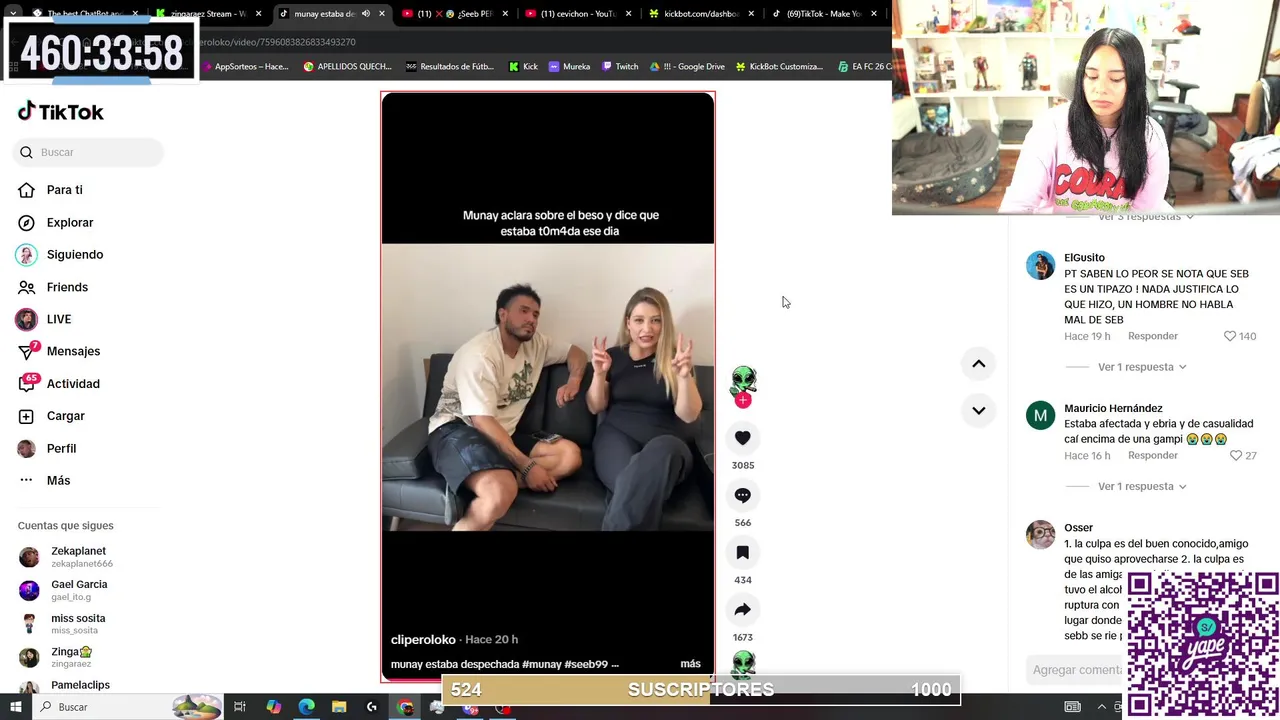Open File Explorer from taskbar
This screenshot has width=1280, height=720.
[x=339, y=707]
